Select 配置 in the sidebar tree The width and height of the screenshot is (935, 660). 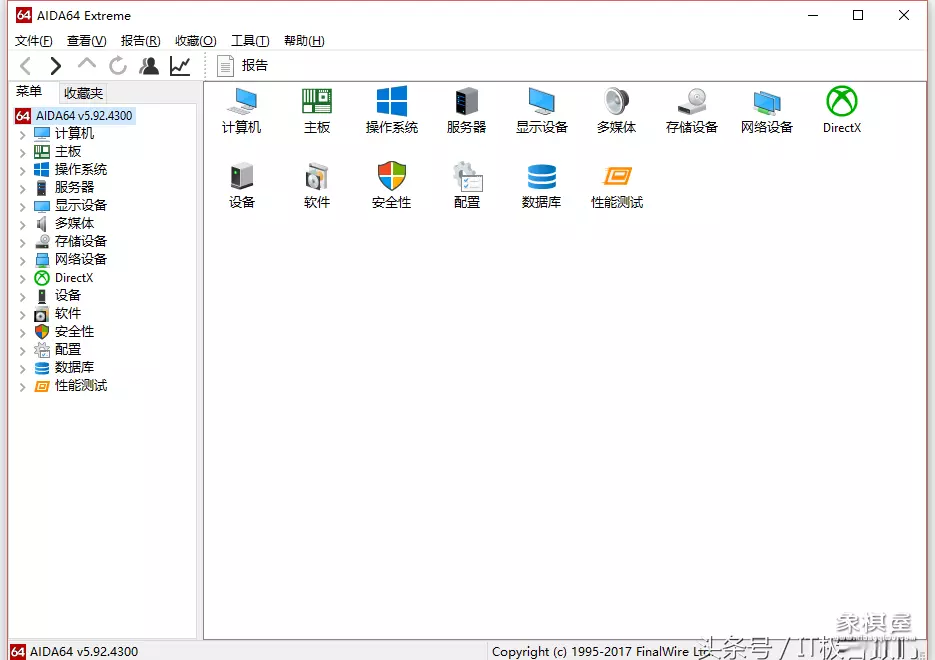click(68, 349)
